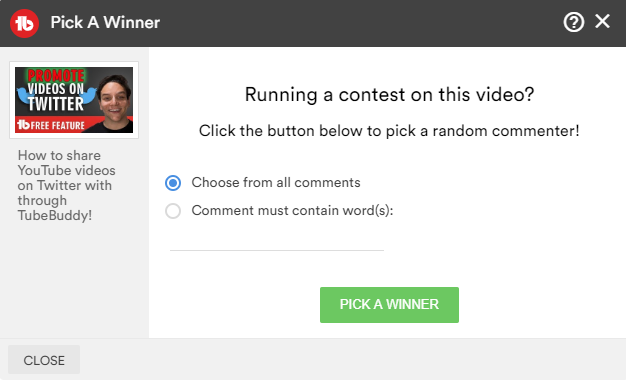Image resolution: width=626 pixels, height=380 pixels.
Task: Click the Choose from all comments label text
Action: pos(276,182)
